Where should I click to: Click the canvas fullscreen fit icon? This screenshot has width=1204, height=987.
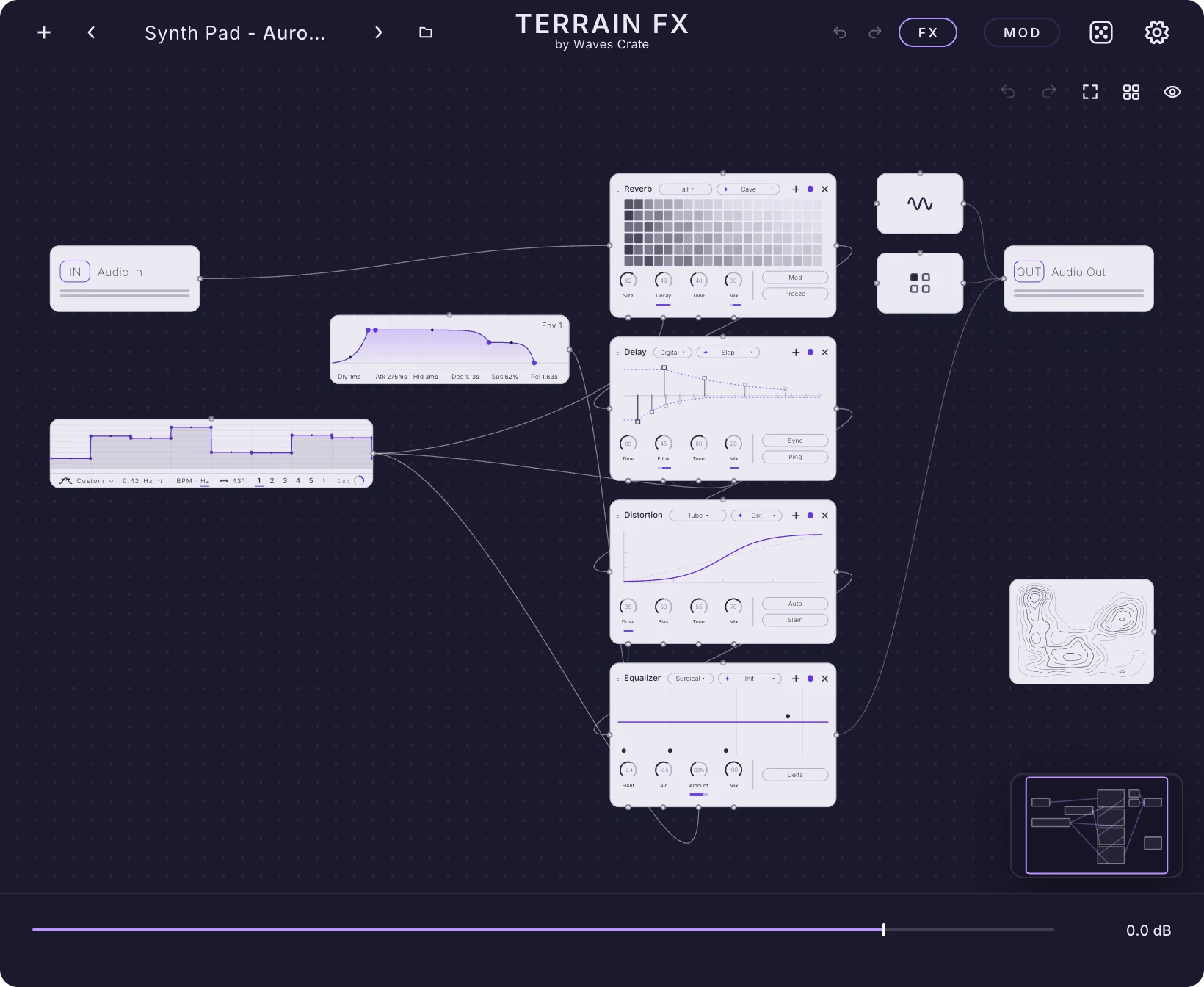1090,92
